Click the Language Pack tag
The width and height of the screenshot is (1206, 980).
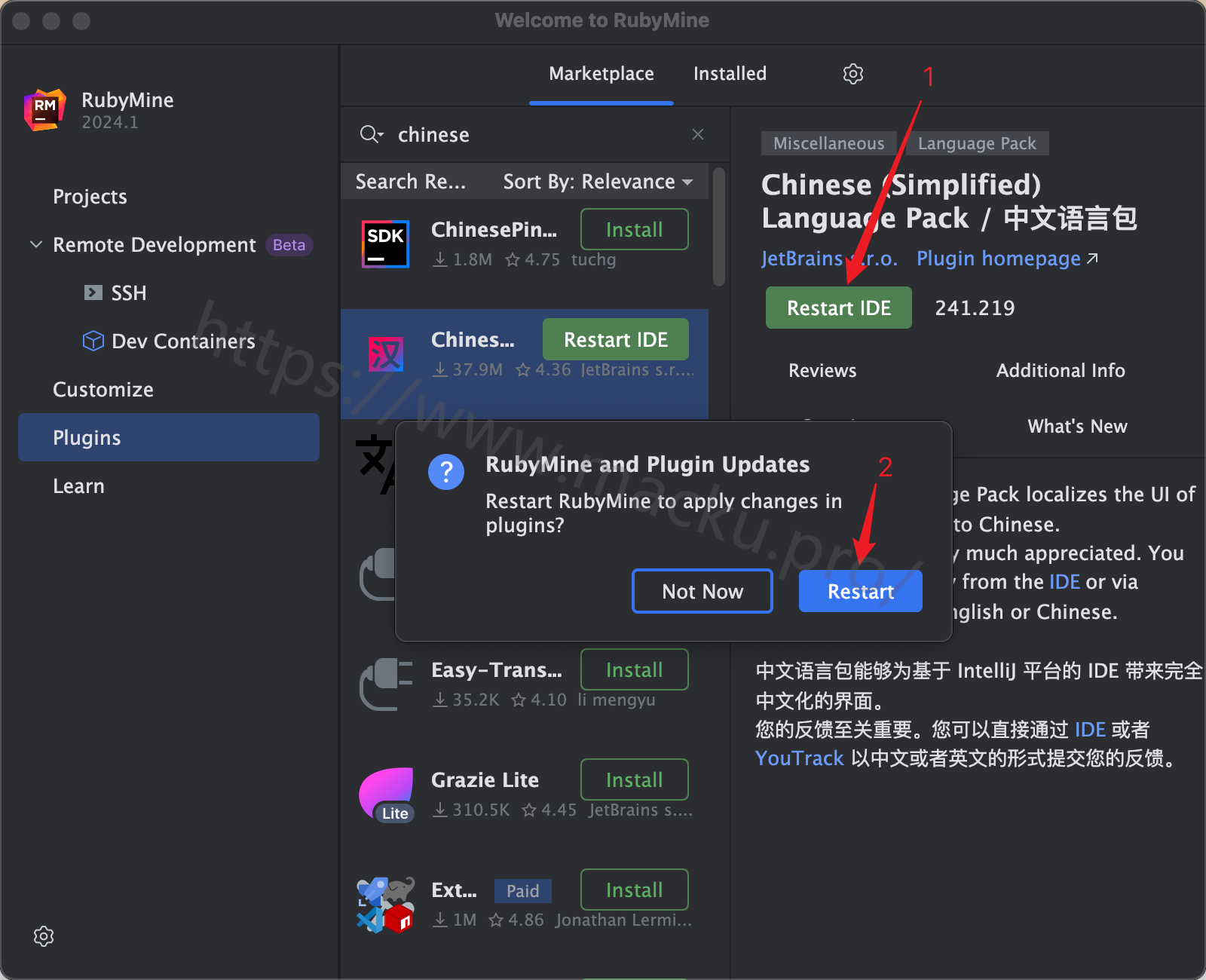(977, 143)
